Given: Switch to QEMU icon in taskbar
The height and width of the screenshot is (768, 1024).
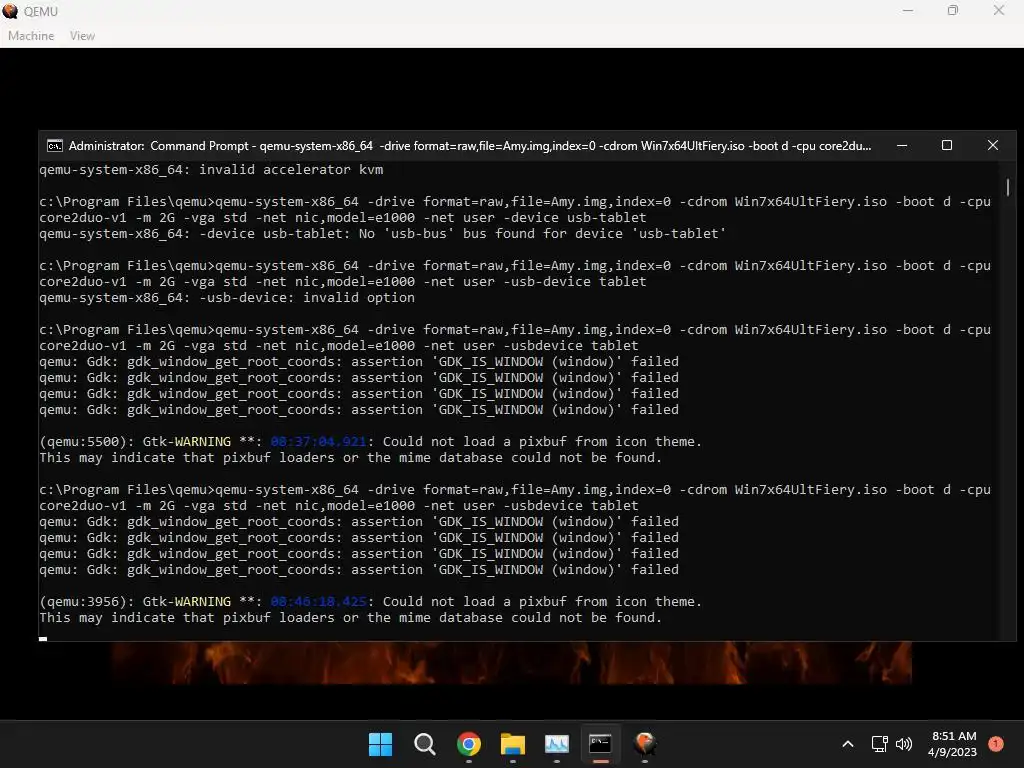Looking at the screenshot, I should [x=645, y=744].
